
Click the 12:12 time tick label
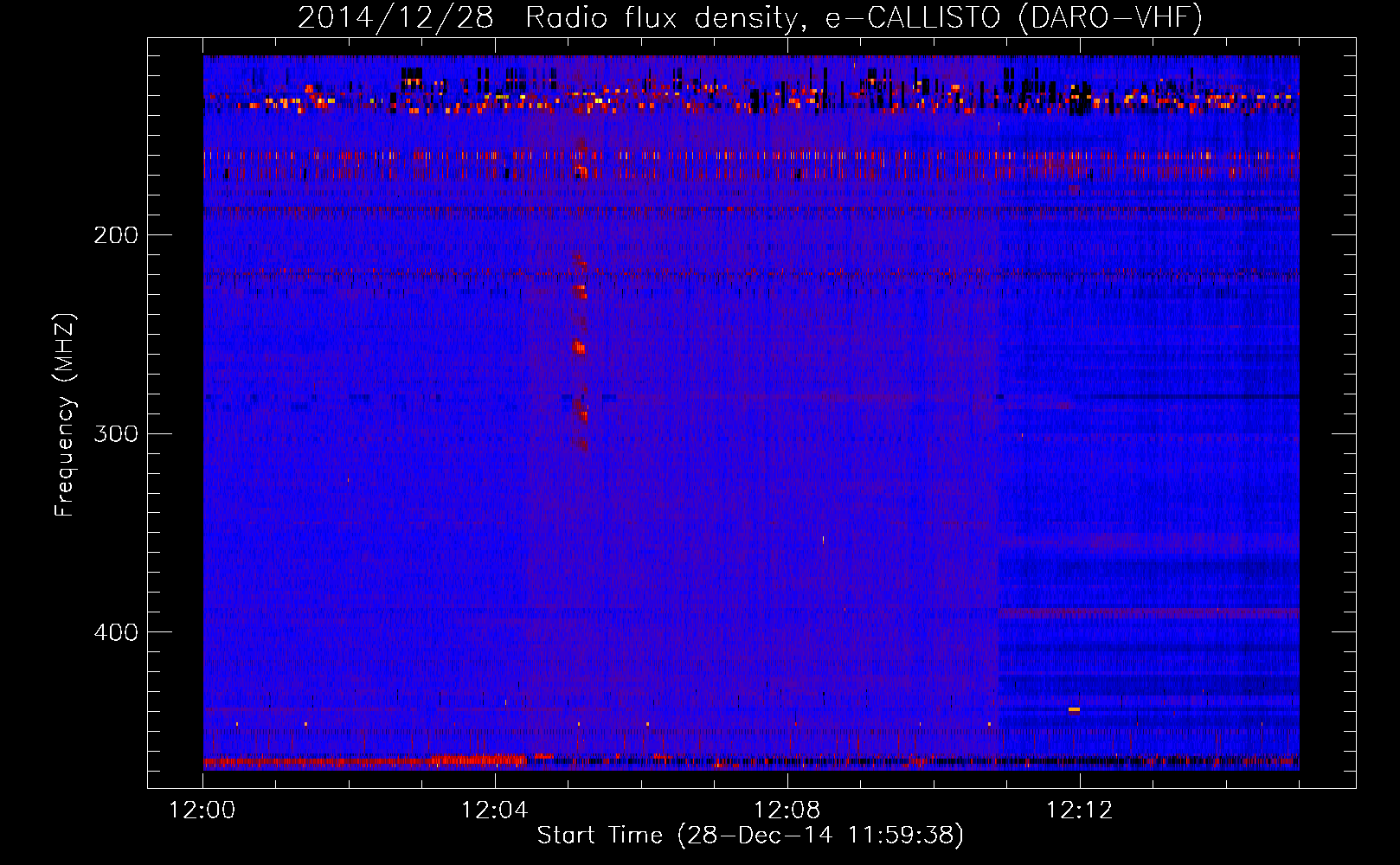tap(1080, 811)
